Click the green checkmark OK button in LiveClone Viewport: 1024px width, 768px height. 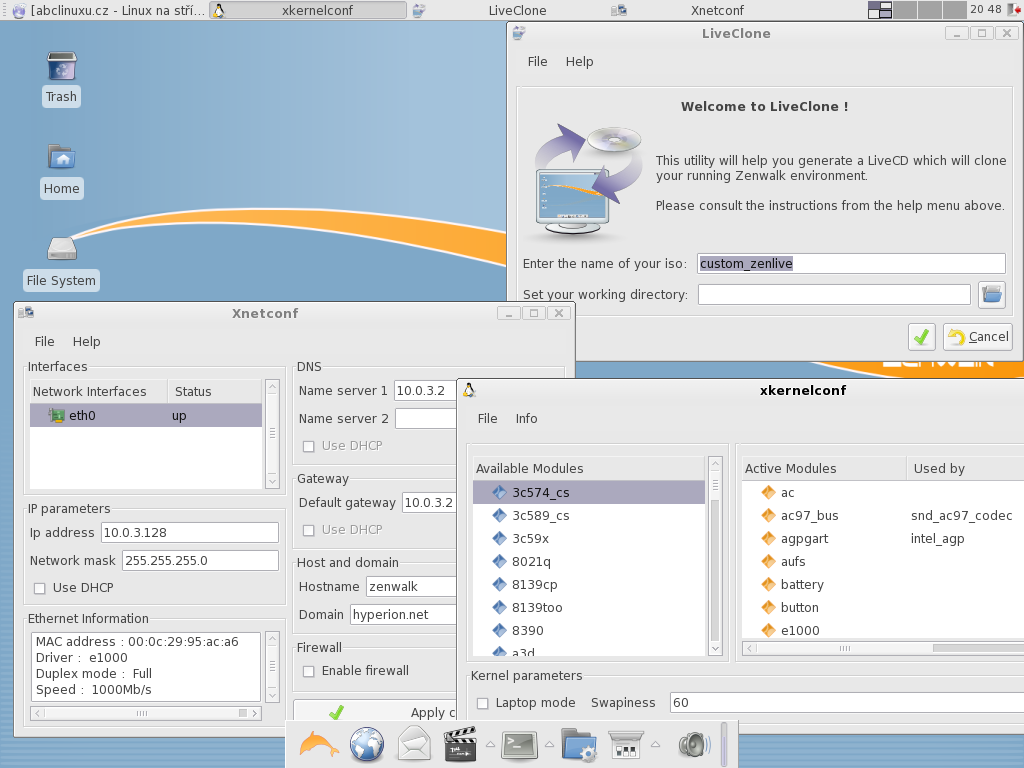921,337
